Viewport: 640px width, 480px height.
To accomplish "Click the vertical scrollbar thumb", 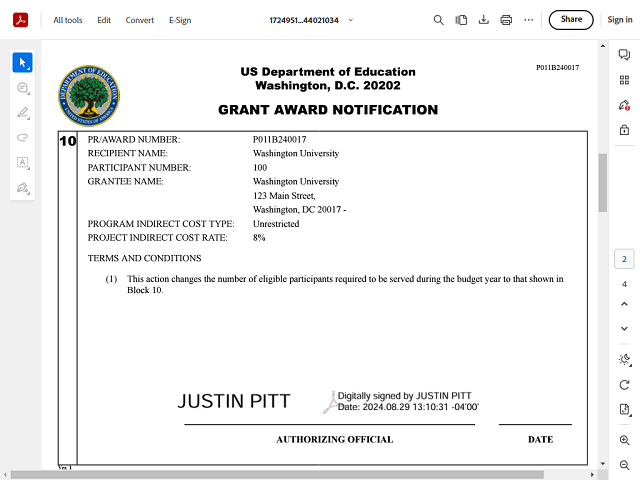I will pyautogui.click(x=602, y=182).
